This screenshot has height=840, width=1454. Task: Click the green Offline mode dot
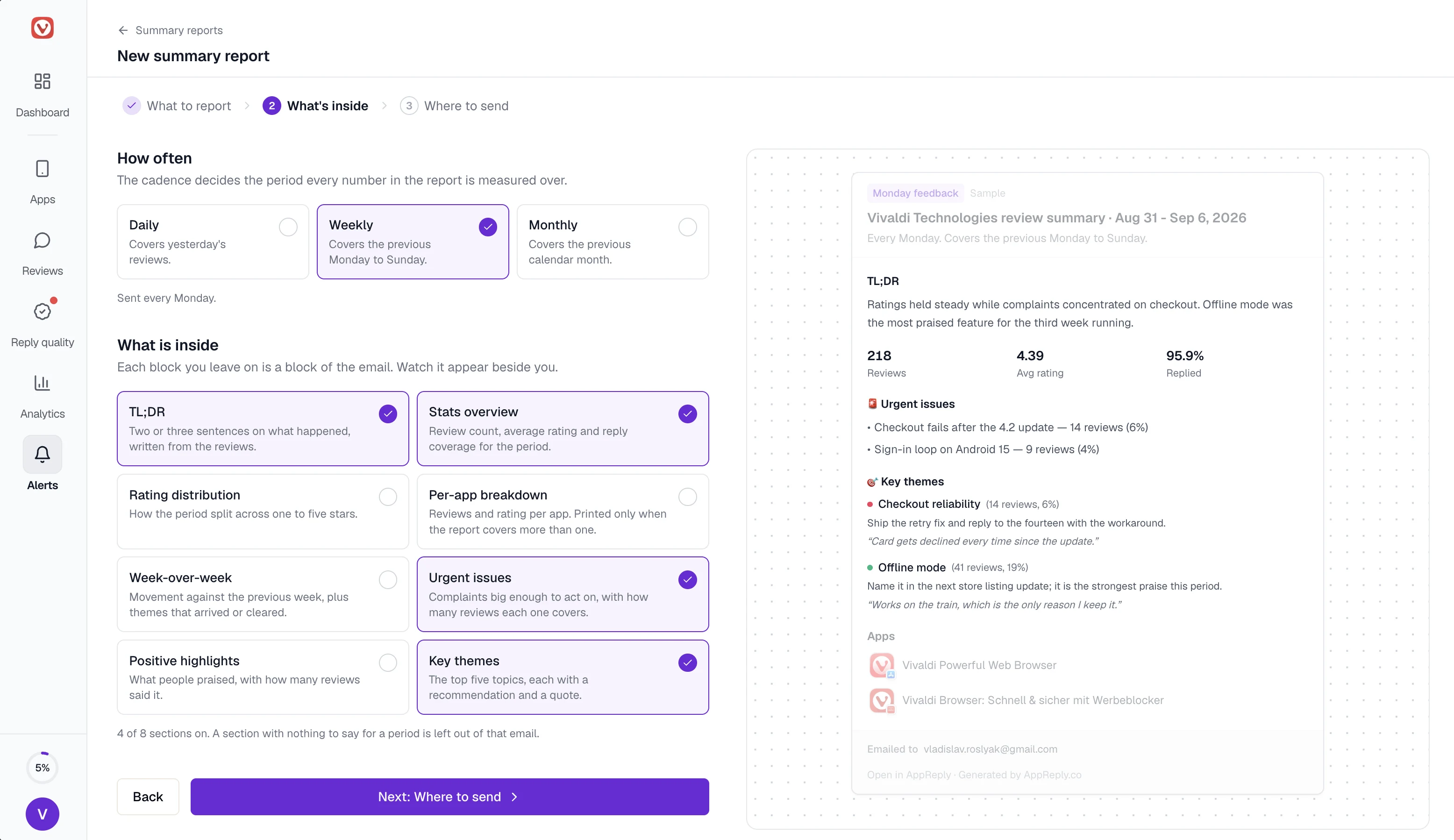click(870, 568)
